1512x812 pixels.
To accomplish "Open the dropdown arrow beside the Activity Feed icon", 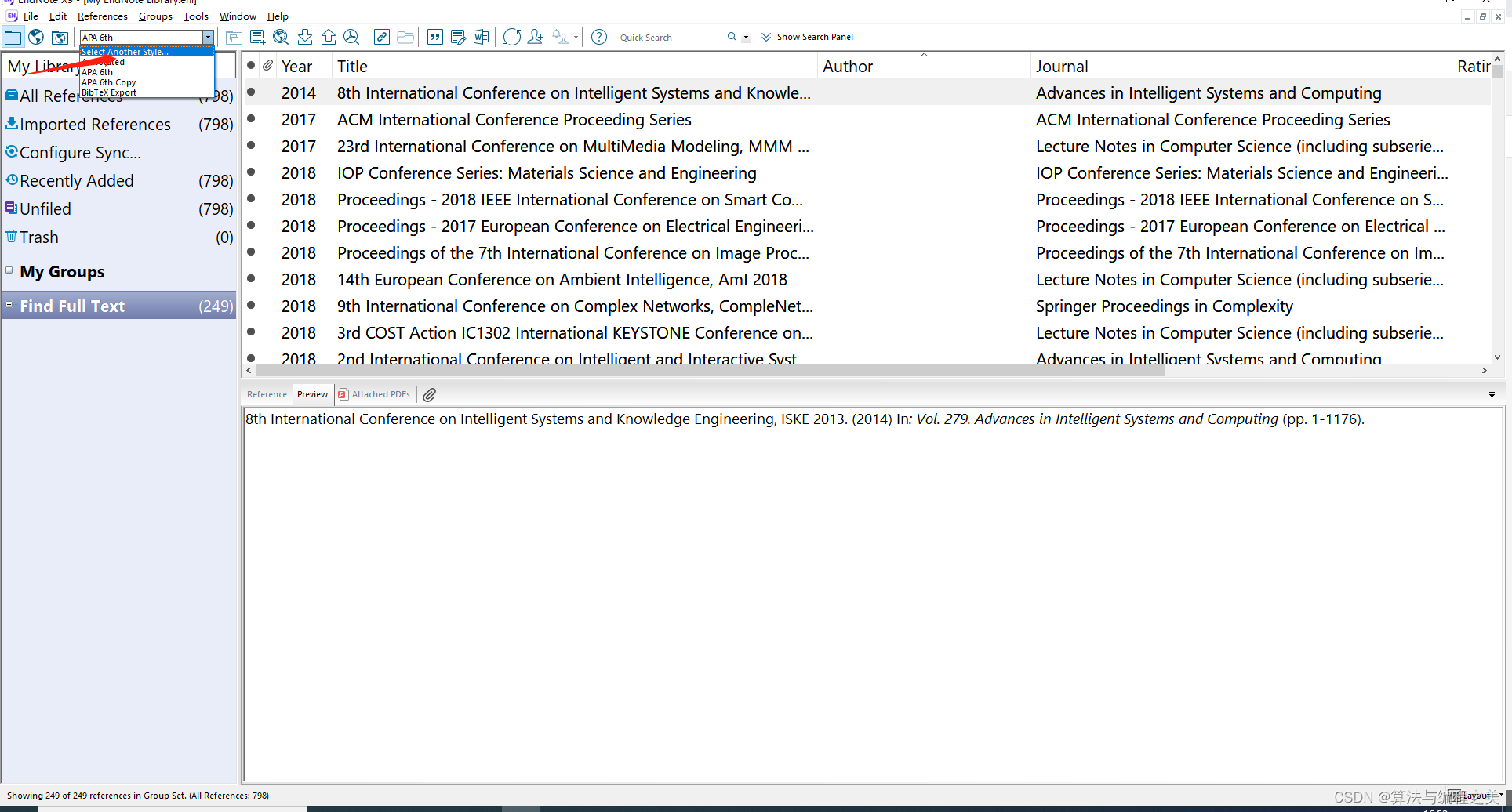I will [576, 38].
